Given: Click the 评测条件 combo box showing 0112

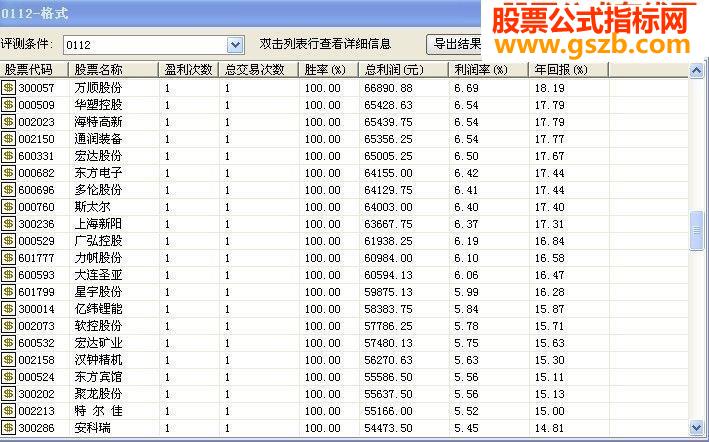Looking at the screenshot, I should (154, 45).
